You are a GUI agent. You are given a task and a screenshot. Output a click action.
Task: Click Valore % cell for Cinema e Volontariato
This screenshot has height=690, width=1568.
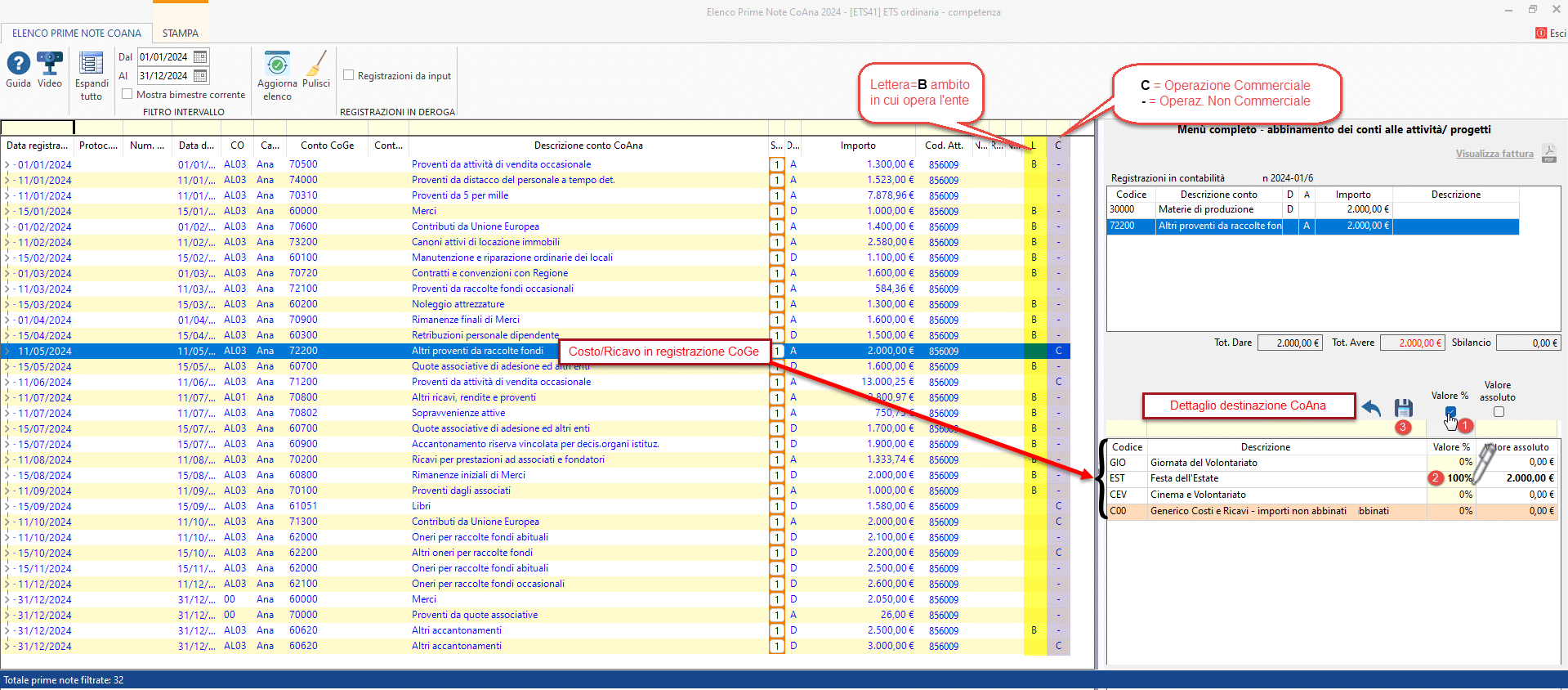click(1451, 495)
